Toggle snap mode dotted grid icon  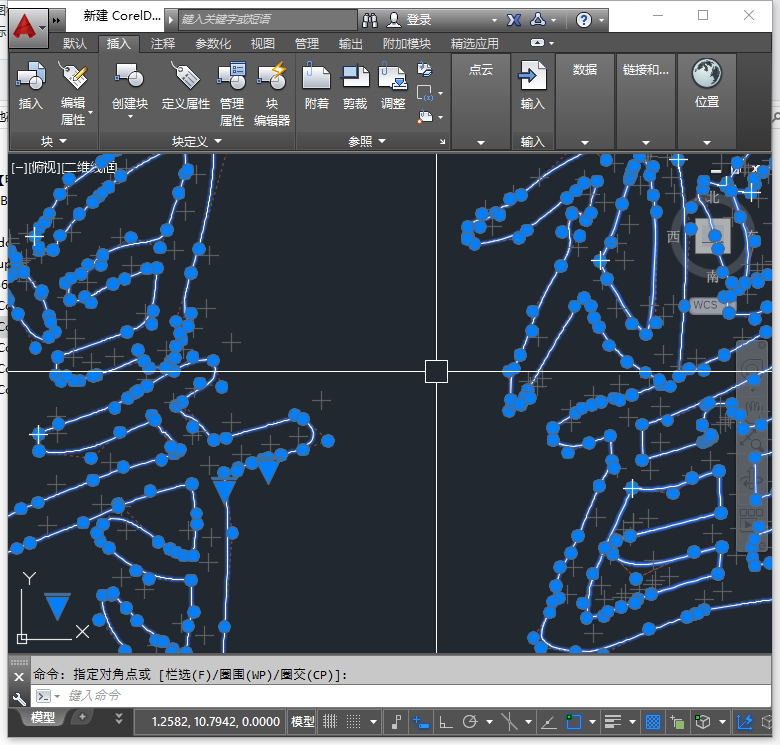[353, 722]
